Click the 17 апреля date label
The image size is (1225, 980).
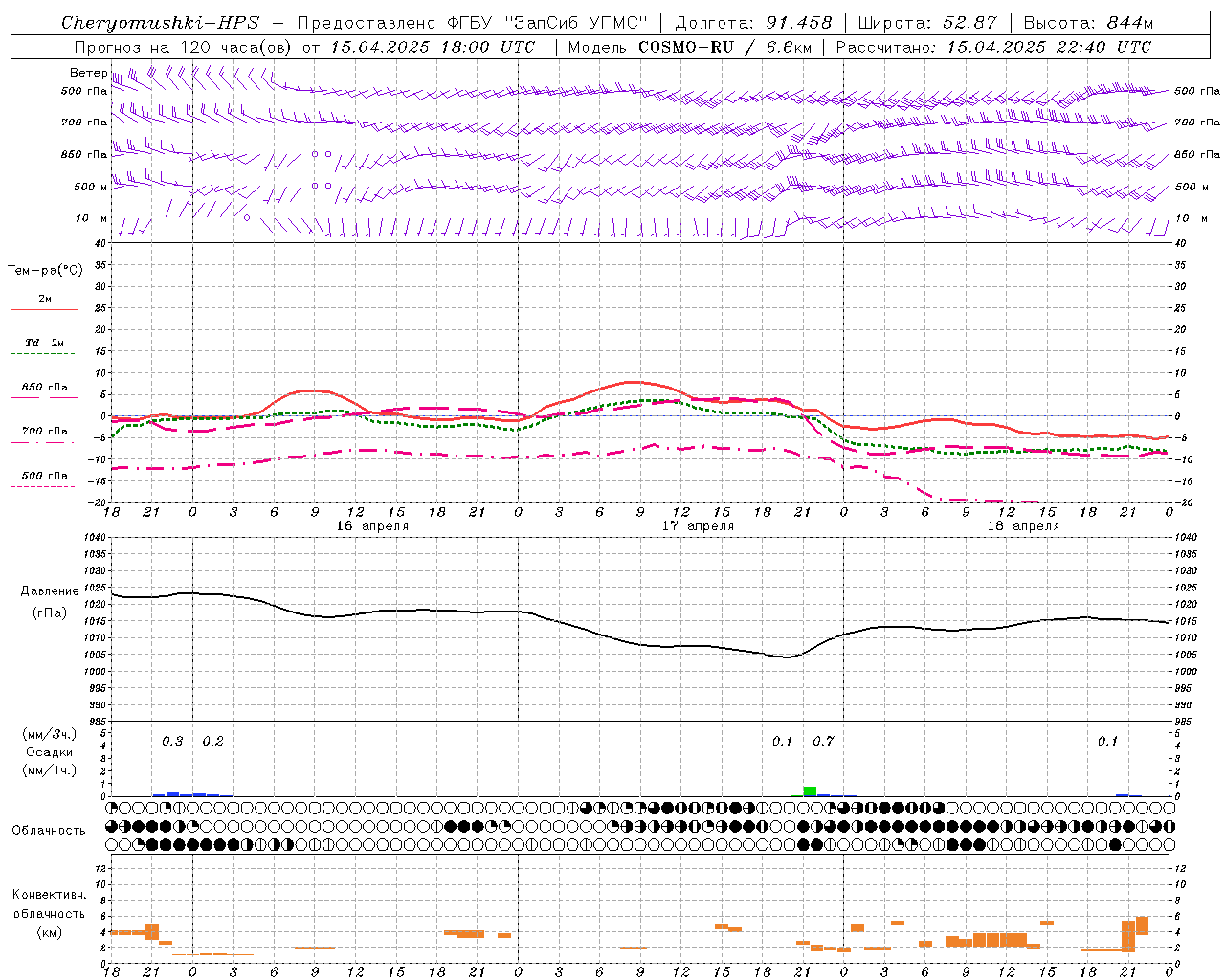click(x=698, y=526)
